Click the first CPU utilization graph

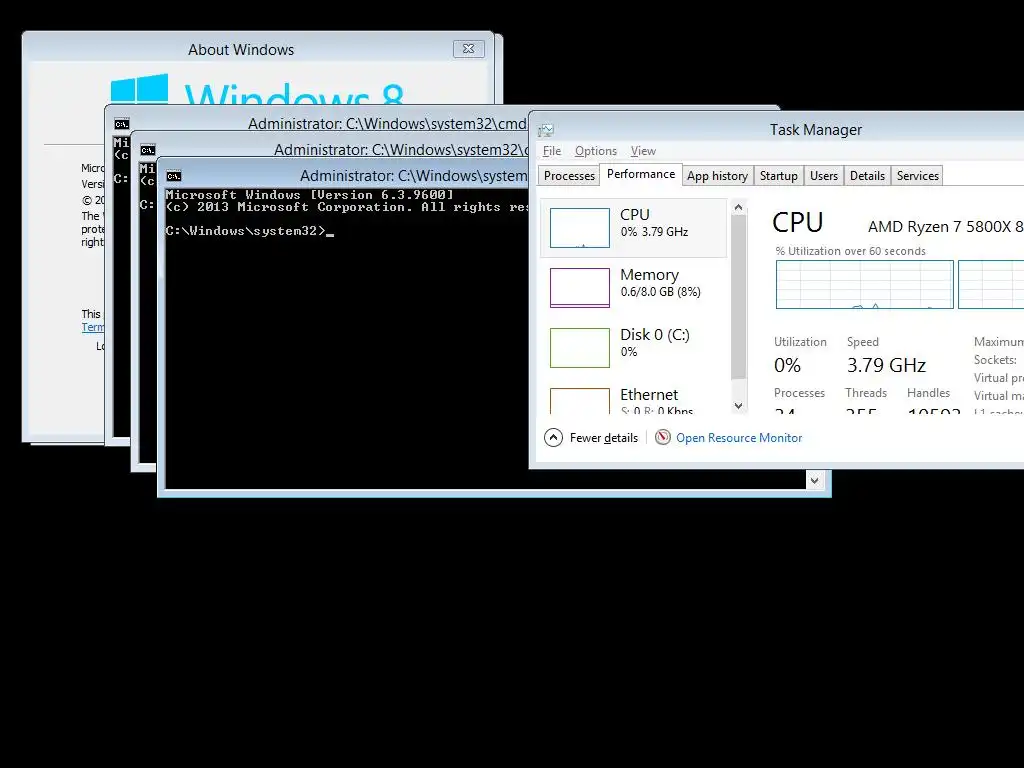[x=865, y=285]
